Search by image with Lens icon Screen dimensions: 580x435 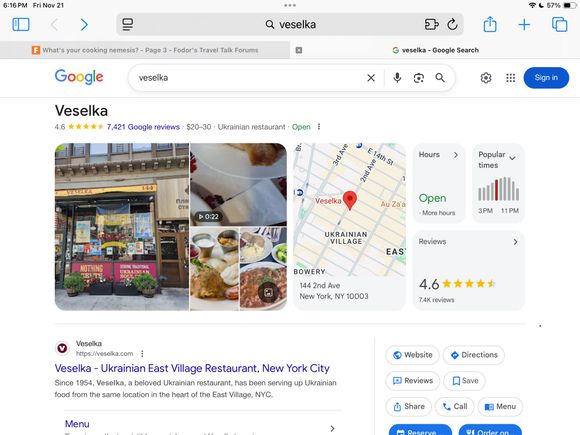click(x=419, y=78)
